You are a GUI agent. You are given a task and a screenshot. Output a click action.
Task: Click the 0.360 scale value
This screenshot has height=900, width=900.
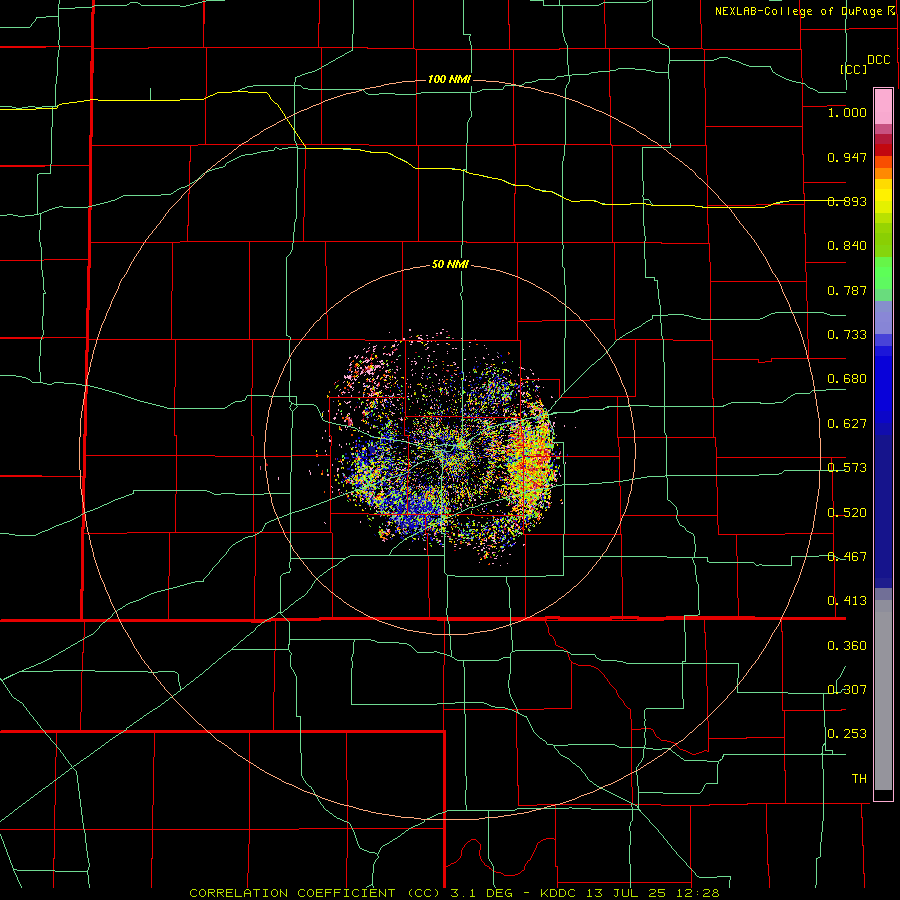click(847, 646)
